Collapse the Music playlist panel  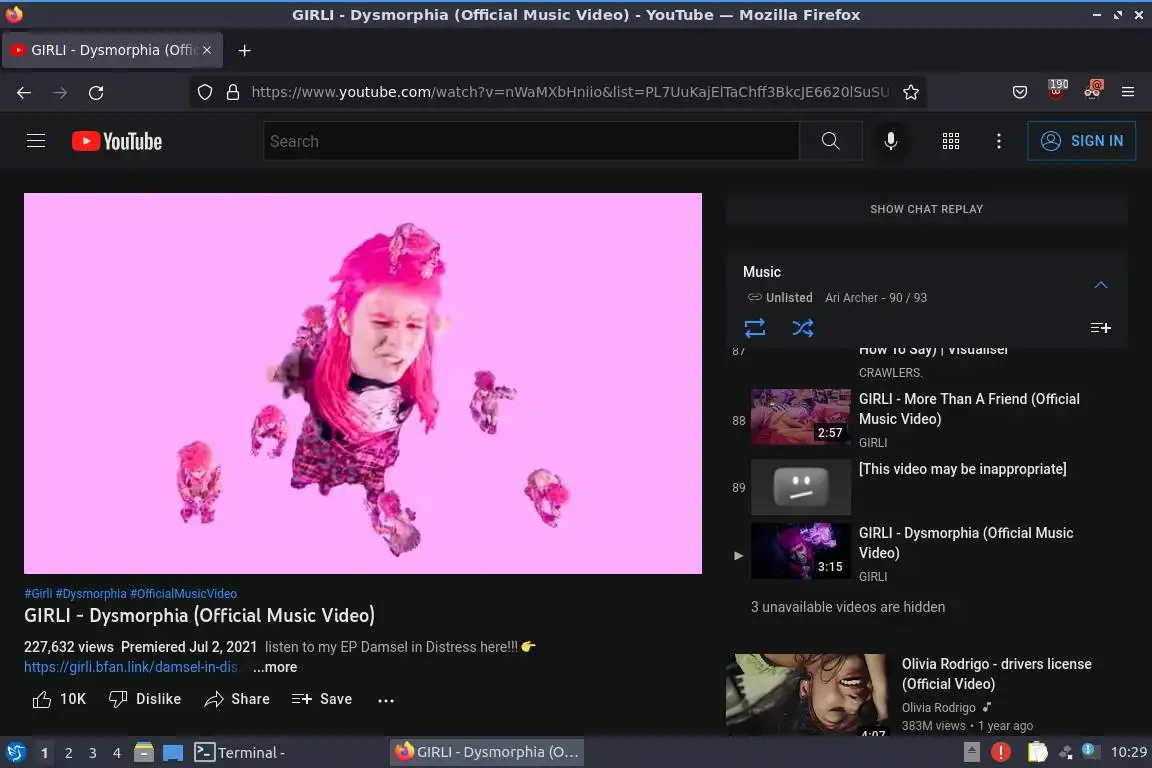click(x=1101, y=285)
